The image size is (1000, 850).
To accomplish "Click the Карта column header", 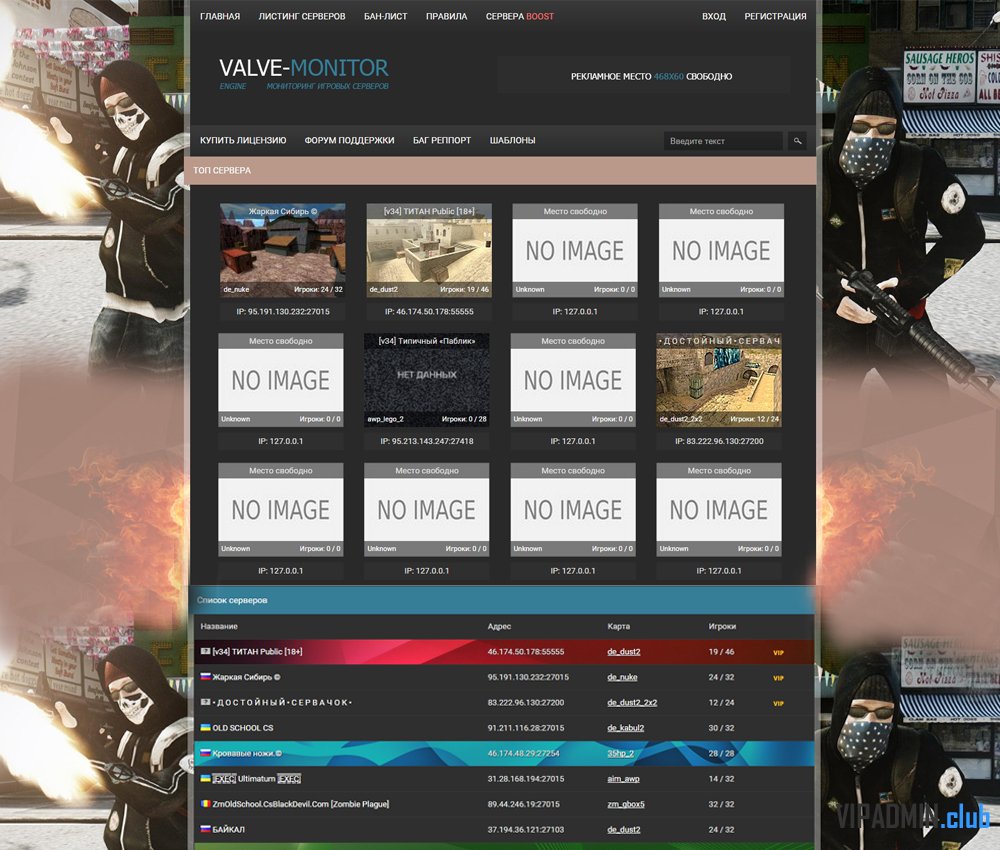I will [x=619, y=626].
